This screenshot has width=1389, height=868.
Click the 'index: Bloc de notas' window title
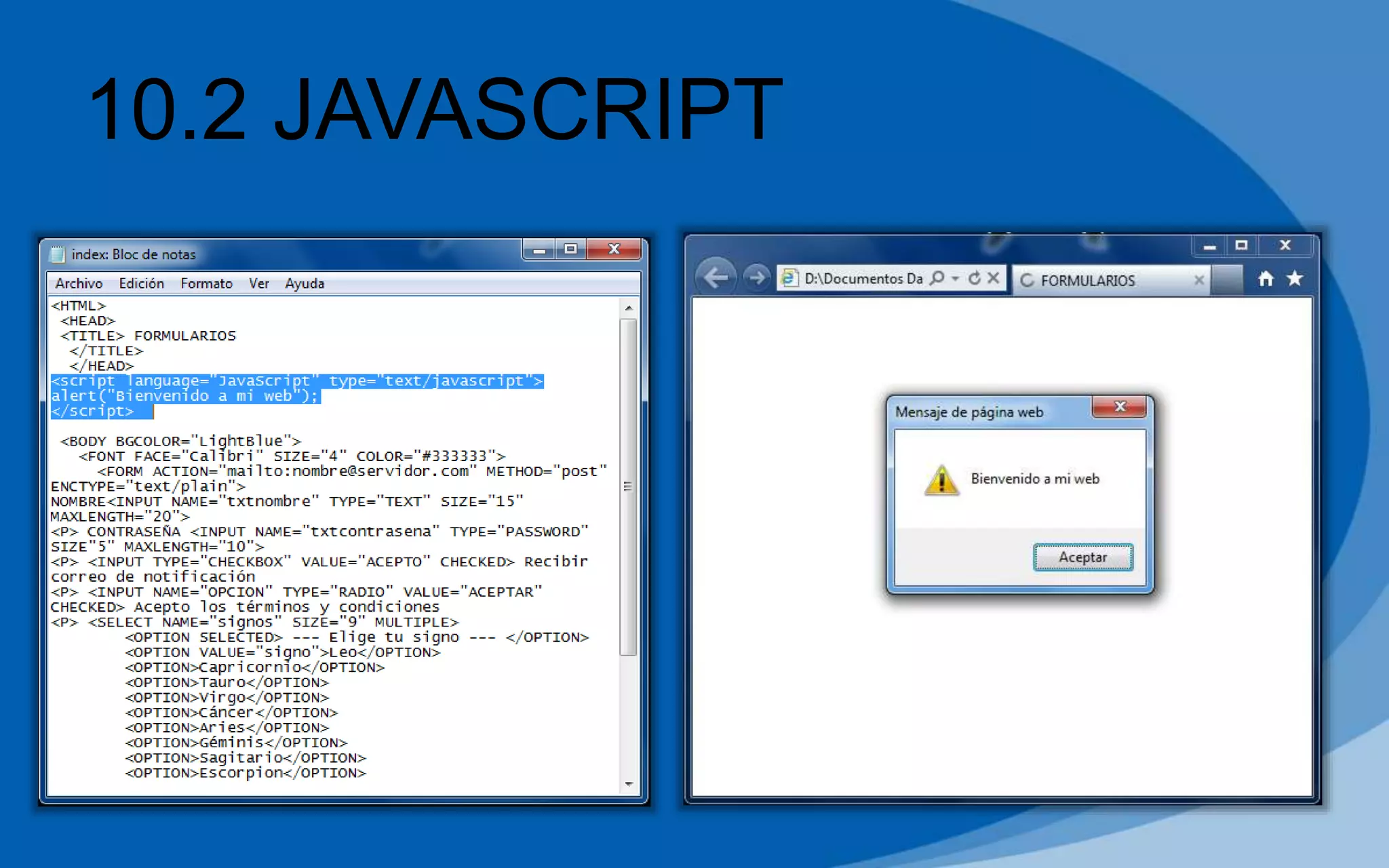tap(134, 254)
